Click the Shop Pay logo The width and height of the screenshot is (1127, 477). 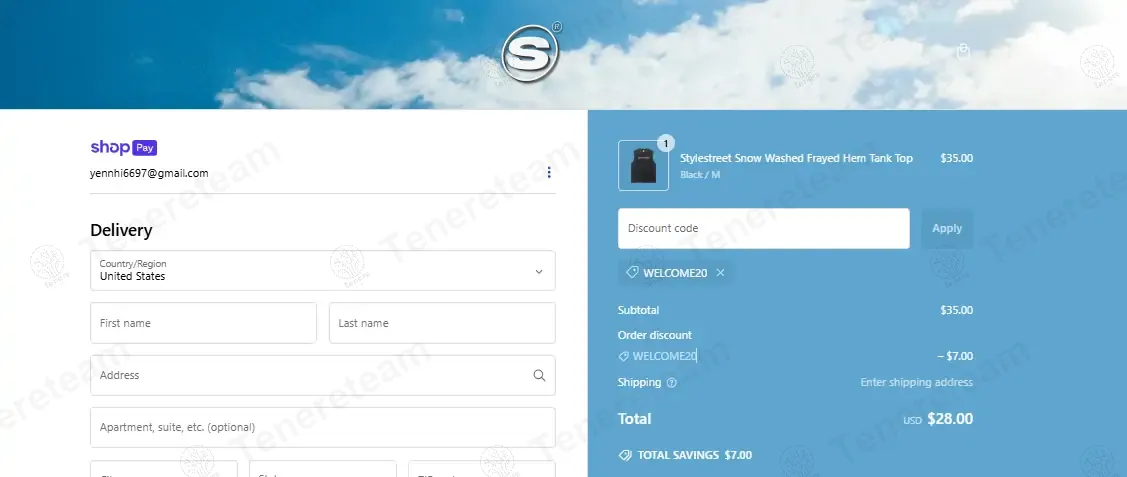tap(124, 147)
